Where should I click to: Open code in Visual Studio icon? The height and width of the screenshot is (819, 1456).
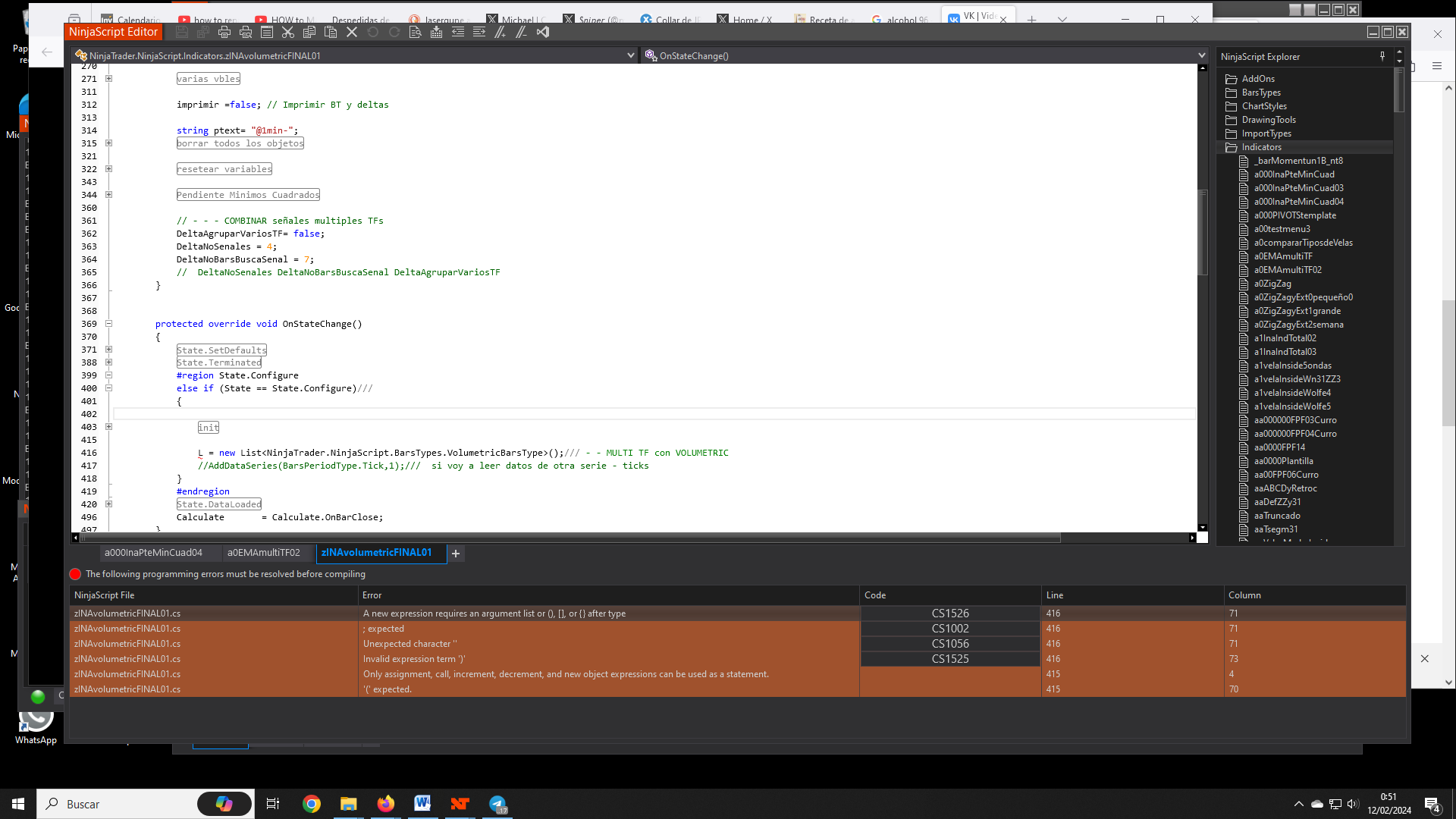(543, 32)
